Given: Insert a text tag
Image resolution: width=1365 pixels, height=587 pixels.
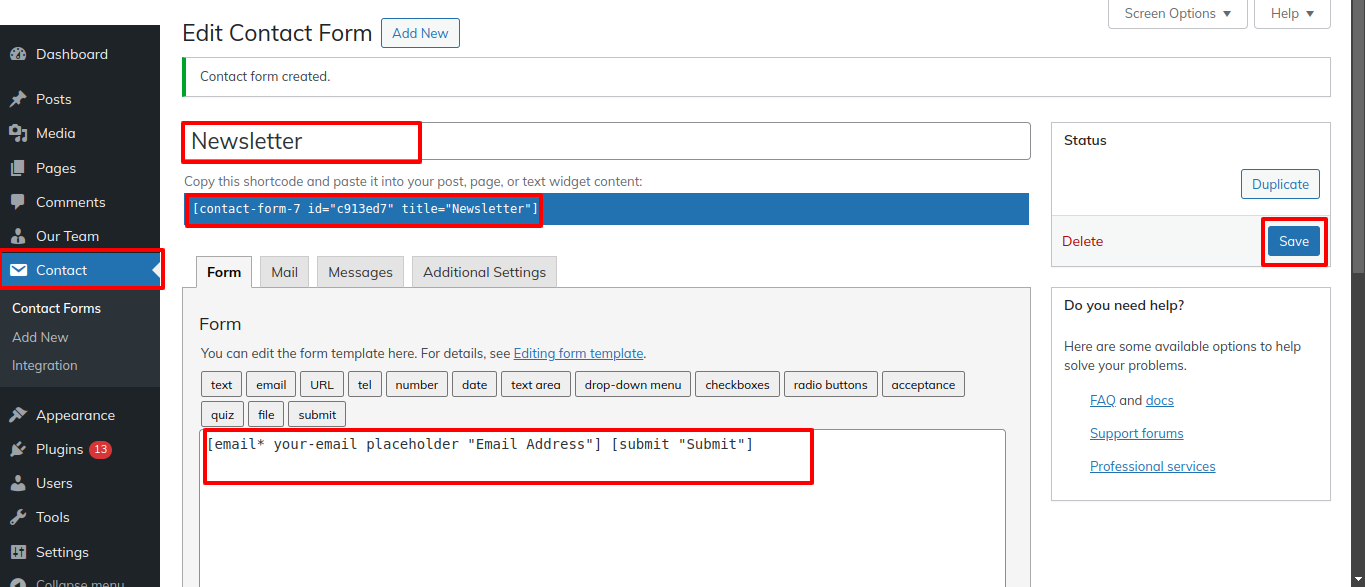Looking at the screenshot, I should point(222,385).
